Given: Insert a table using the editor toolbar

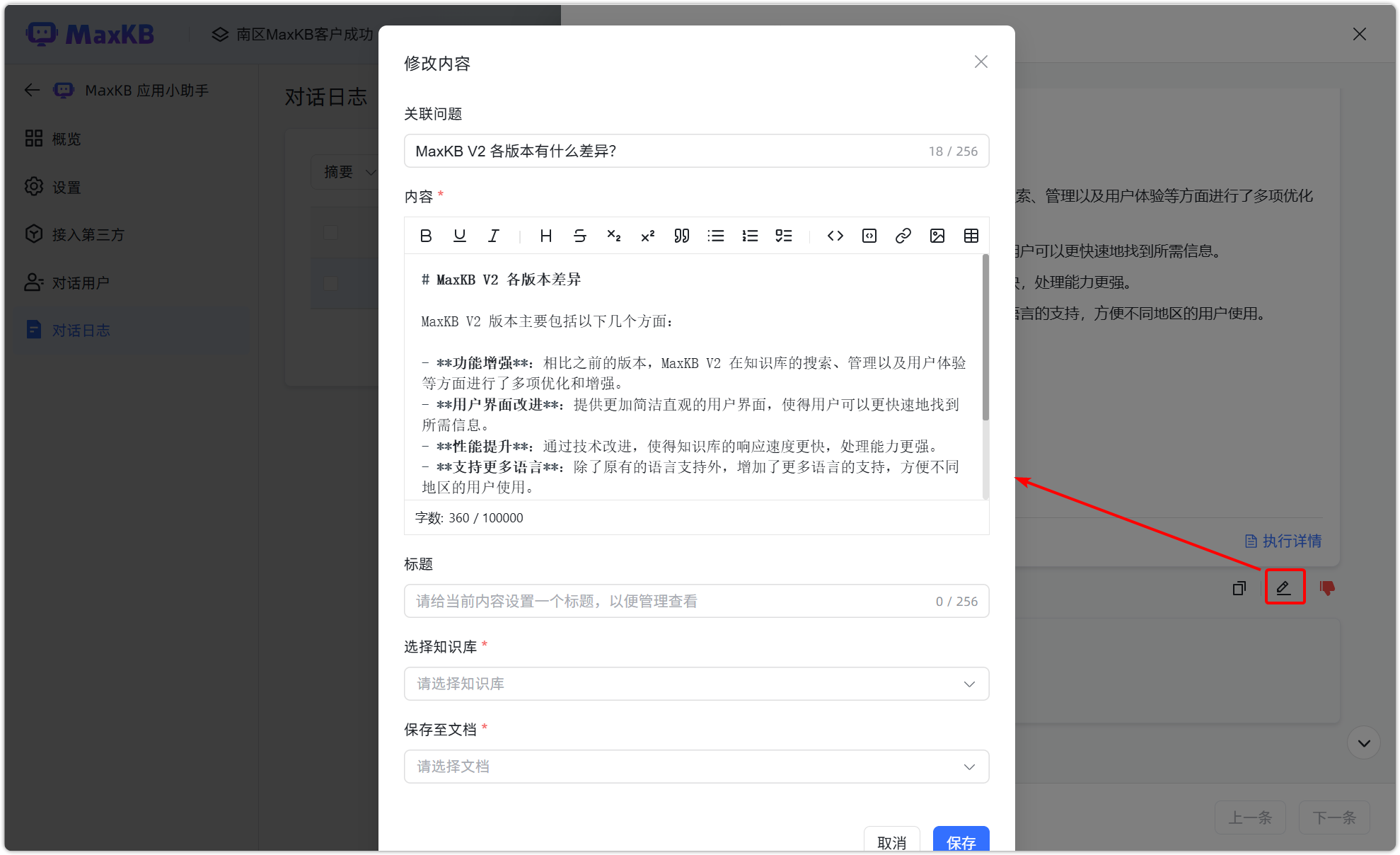Looking at the screenshot, I should point(971,236).
